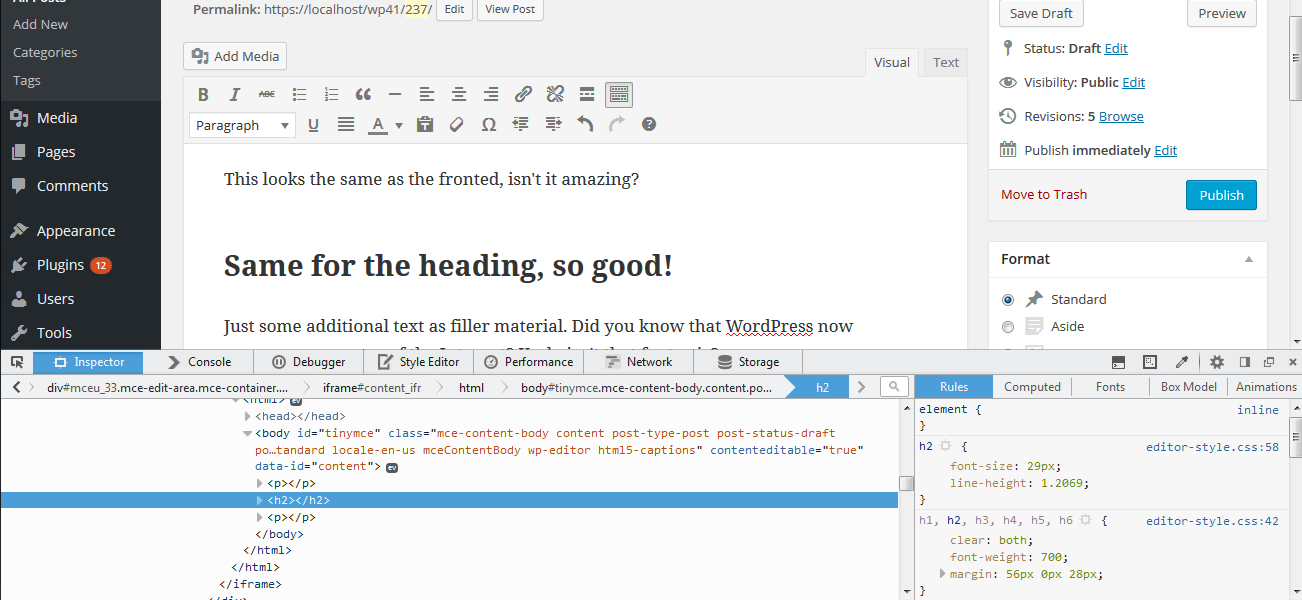
Task: Edit the permalink
Action: (x=454, y=9)
